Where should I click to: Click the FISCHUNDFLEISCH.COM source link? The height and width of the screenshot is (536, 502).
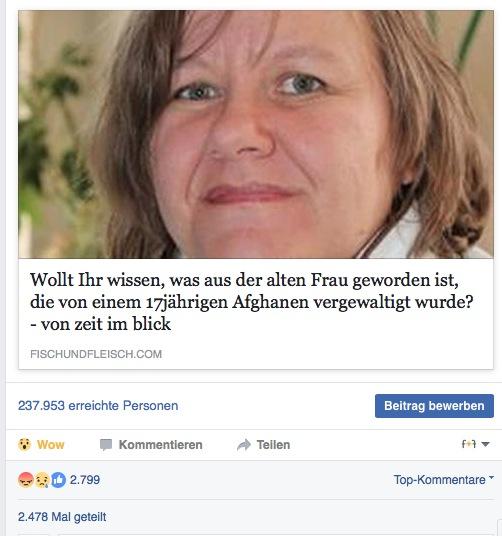point(96,354)
